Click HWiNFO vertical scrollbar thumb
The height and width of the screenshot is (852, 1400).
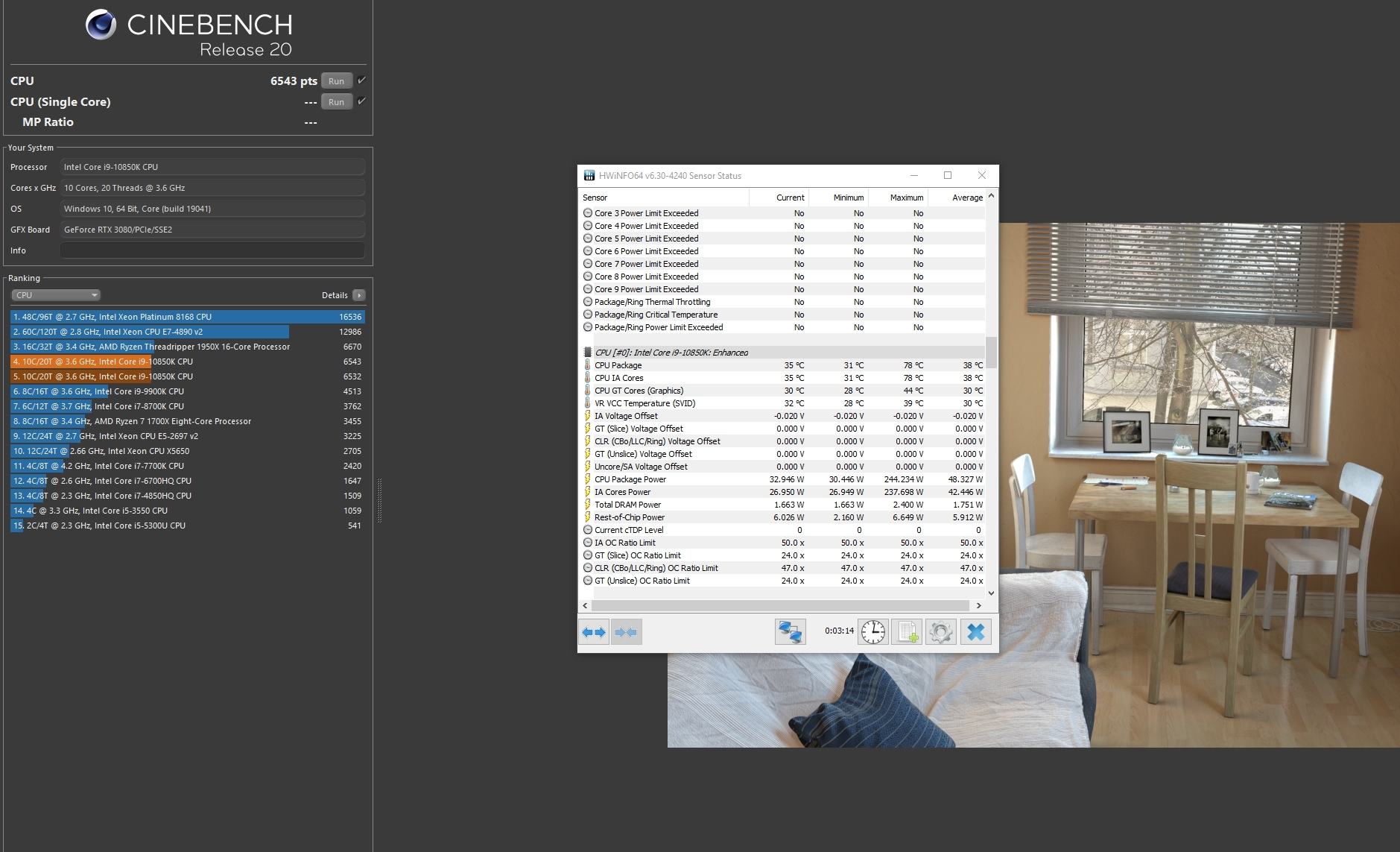[991, 352]
